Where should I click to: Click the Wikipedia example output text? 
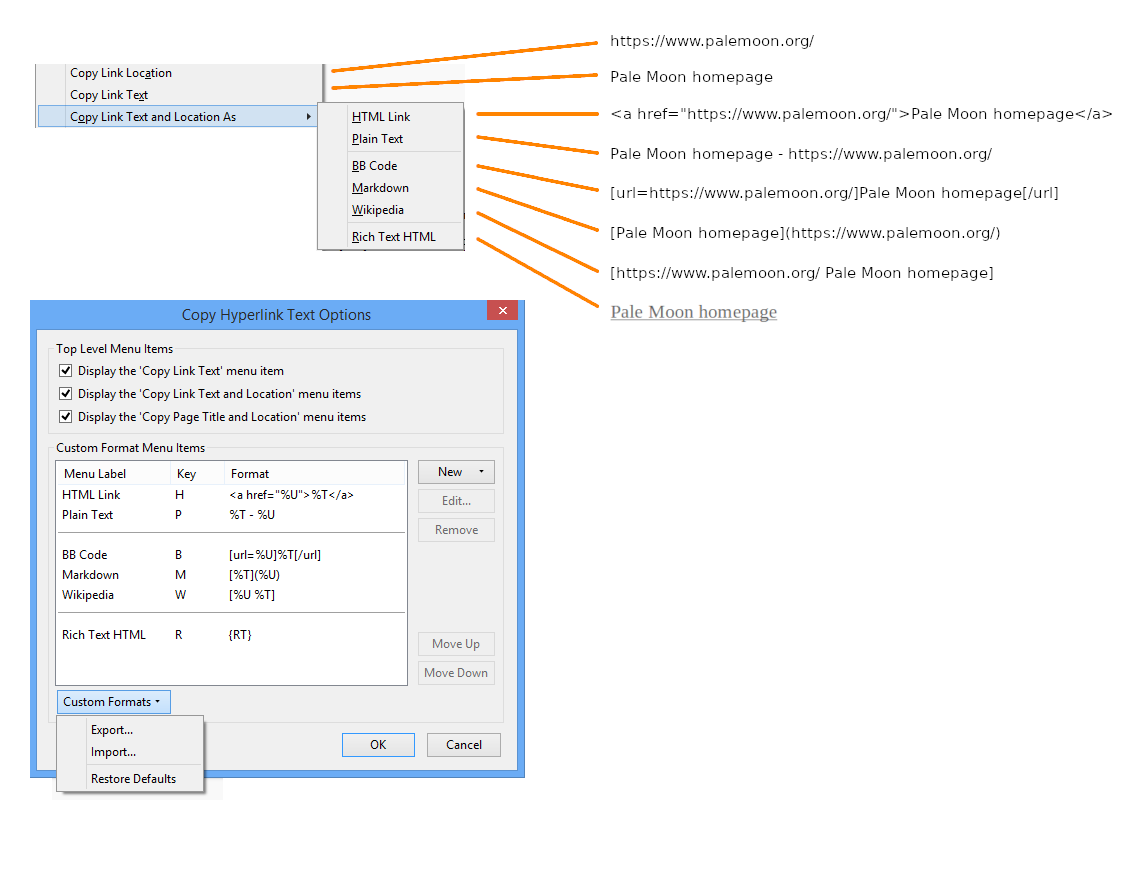coord(802,273)
